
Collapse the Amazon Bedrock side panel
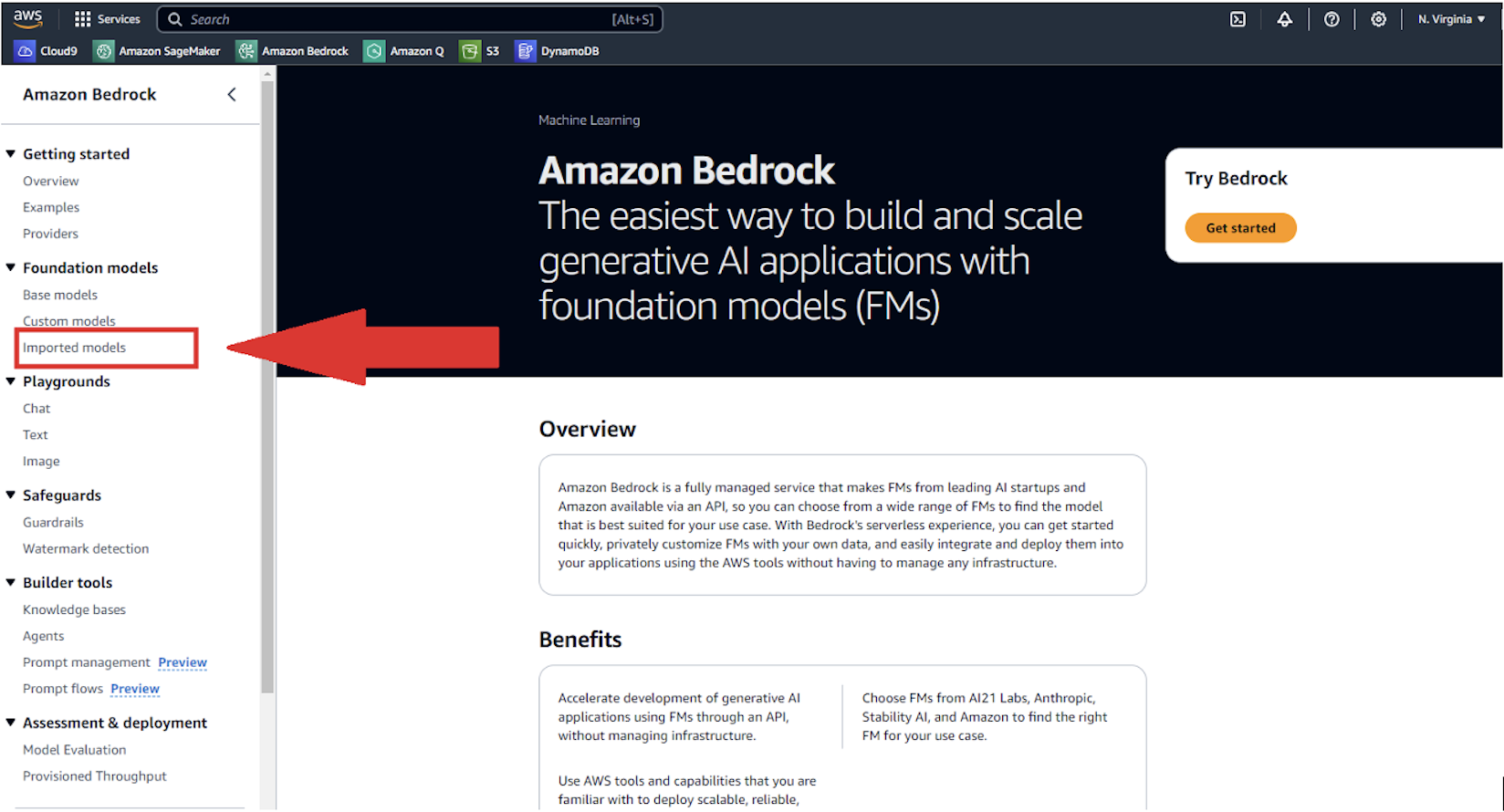point(232,94)
